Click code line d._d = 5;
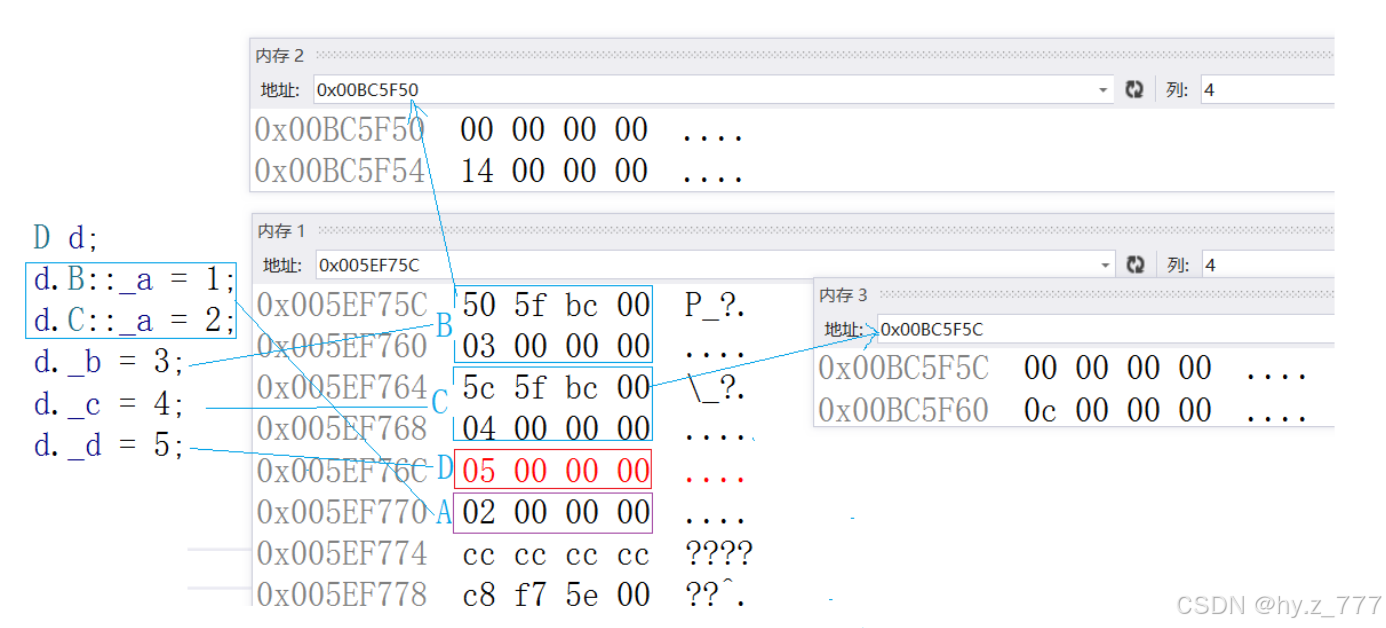This screenshot has width=1386, height=628. pyautogui.click(x=110, y=445)
